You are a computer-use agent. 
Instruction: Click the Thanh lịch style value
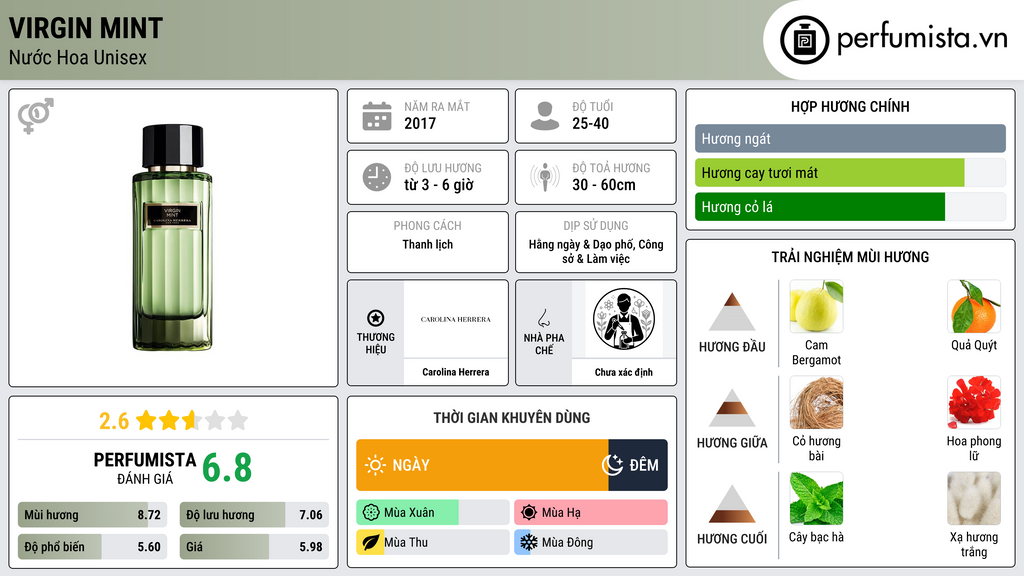click(x=428, y=244)
